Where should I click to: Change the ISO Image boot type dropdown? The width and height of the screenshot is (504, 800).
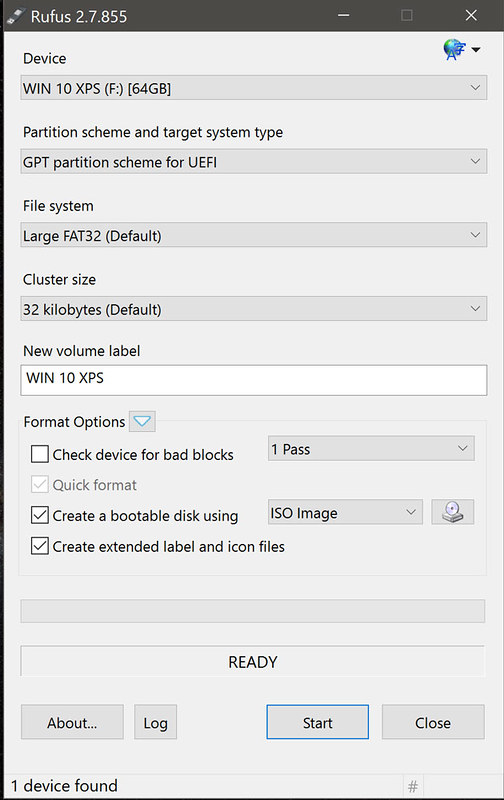[345, 512]
